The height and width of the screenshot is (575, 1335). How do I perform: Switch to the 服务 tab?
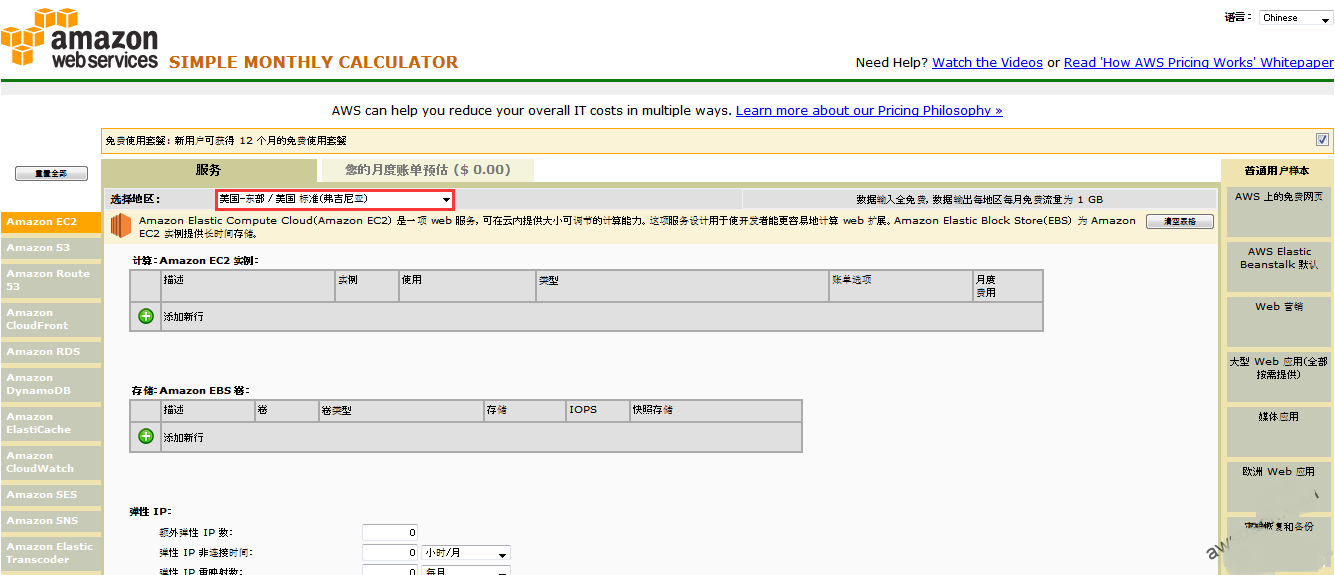[209, 170]
